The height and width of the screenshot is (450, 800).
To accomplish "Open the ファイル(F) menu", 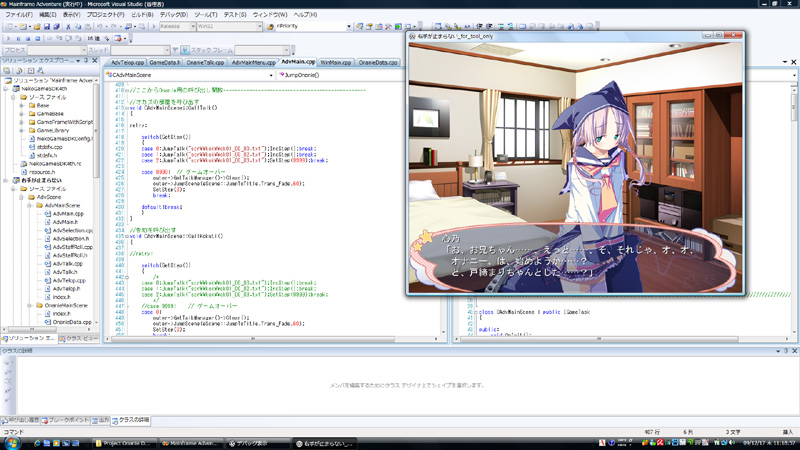I will 19,15.
